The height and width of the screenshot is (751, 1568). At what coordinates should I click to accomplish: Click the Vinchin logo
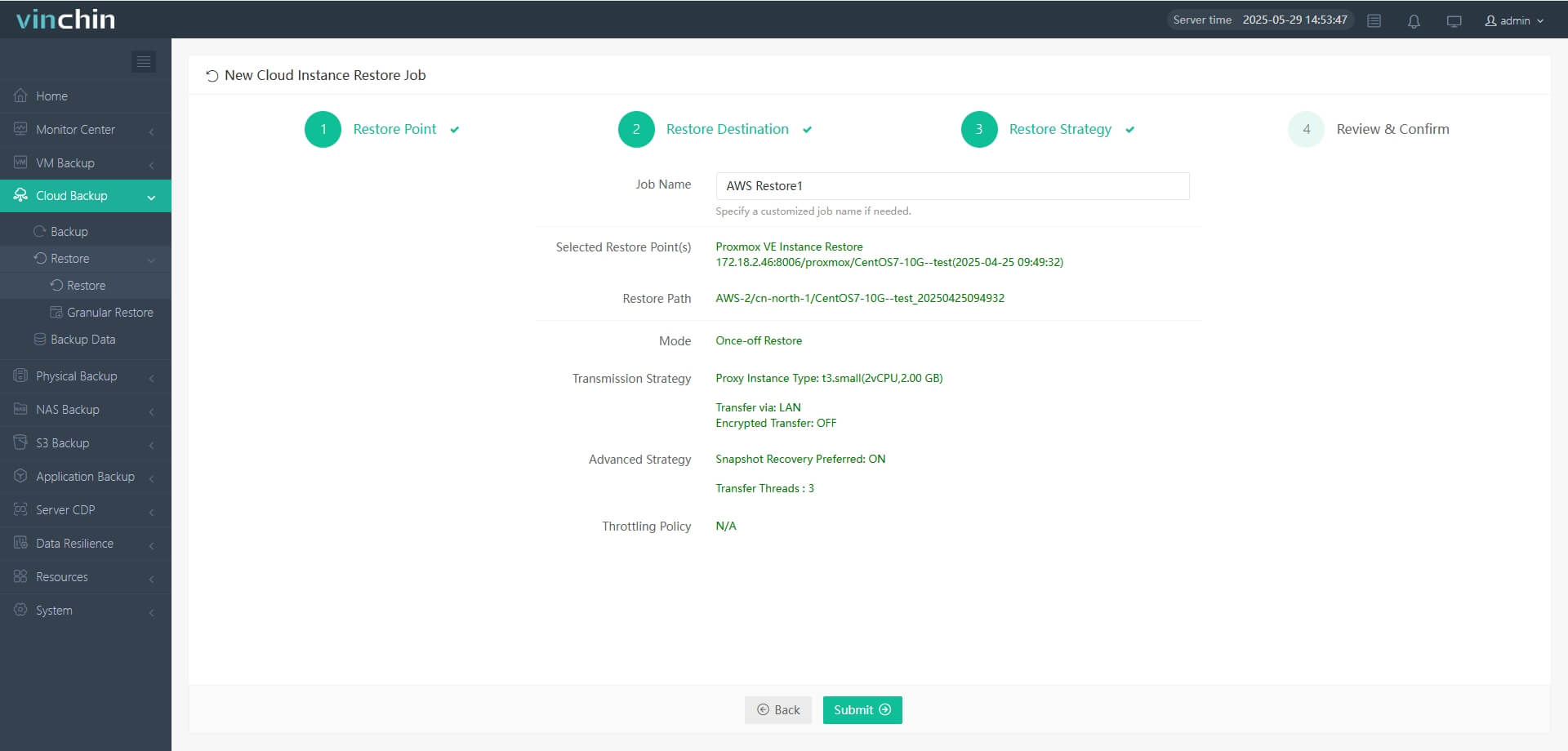[x=65, y=19]
